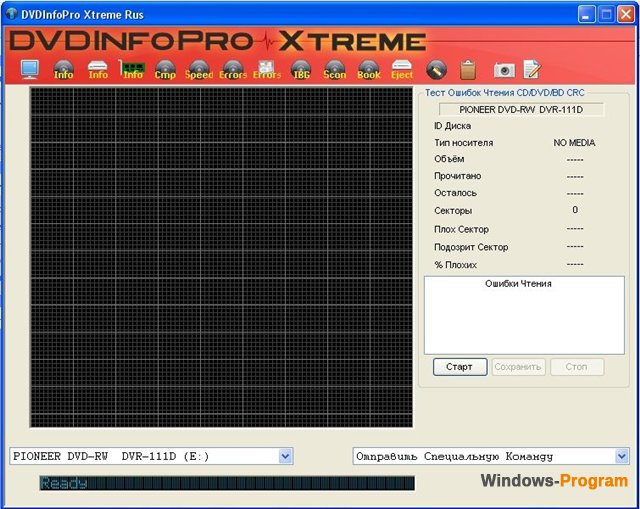This screenshot has height=509, width=640.
Task: Take a screenshot with the camera icon
Action: pos(504,70)
